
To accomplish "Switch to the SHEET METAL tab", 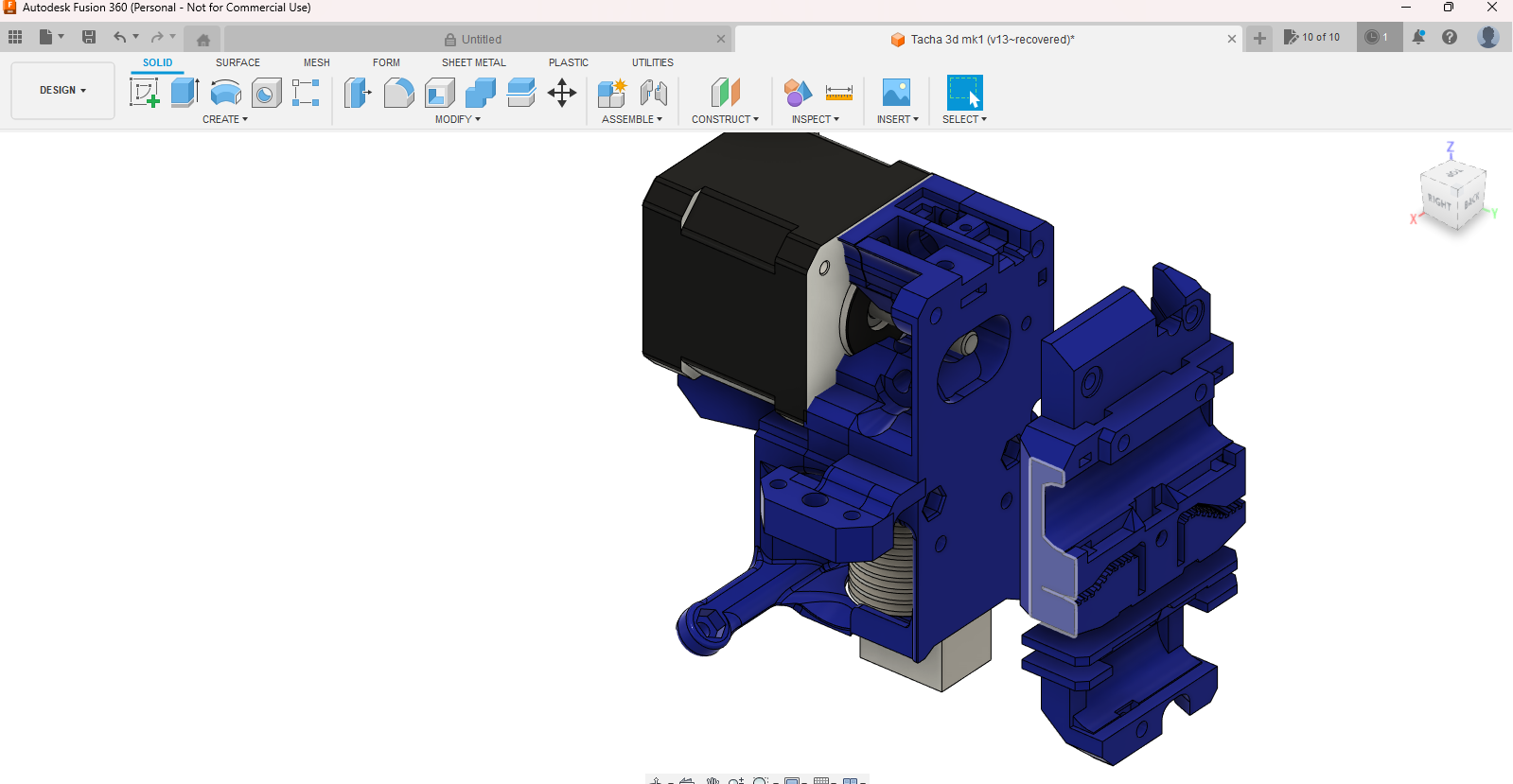I will 474,62.
